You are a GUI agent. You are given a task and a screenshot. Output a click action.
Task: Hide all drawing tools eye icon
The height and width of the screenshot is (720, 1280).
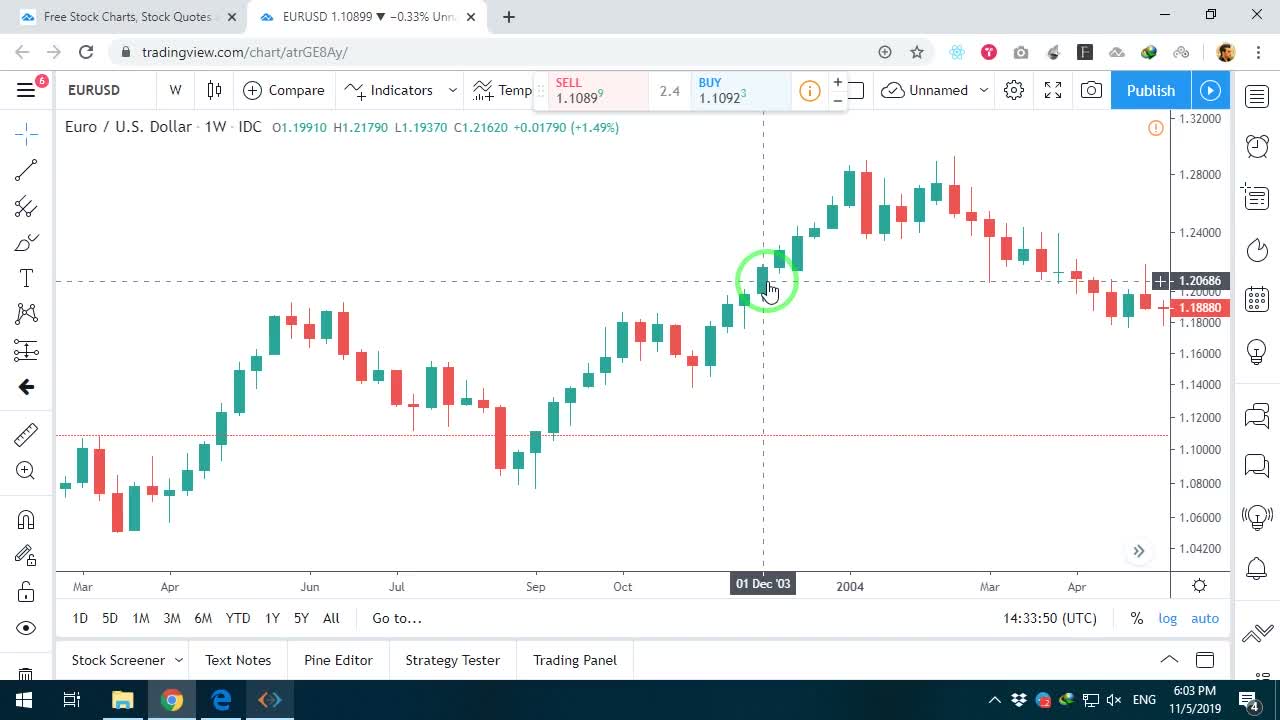click(26, 628)
